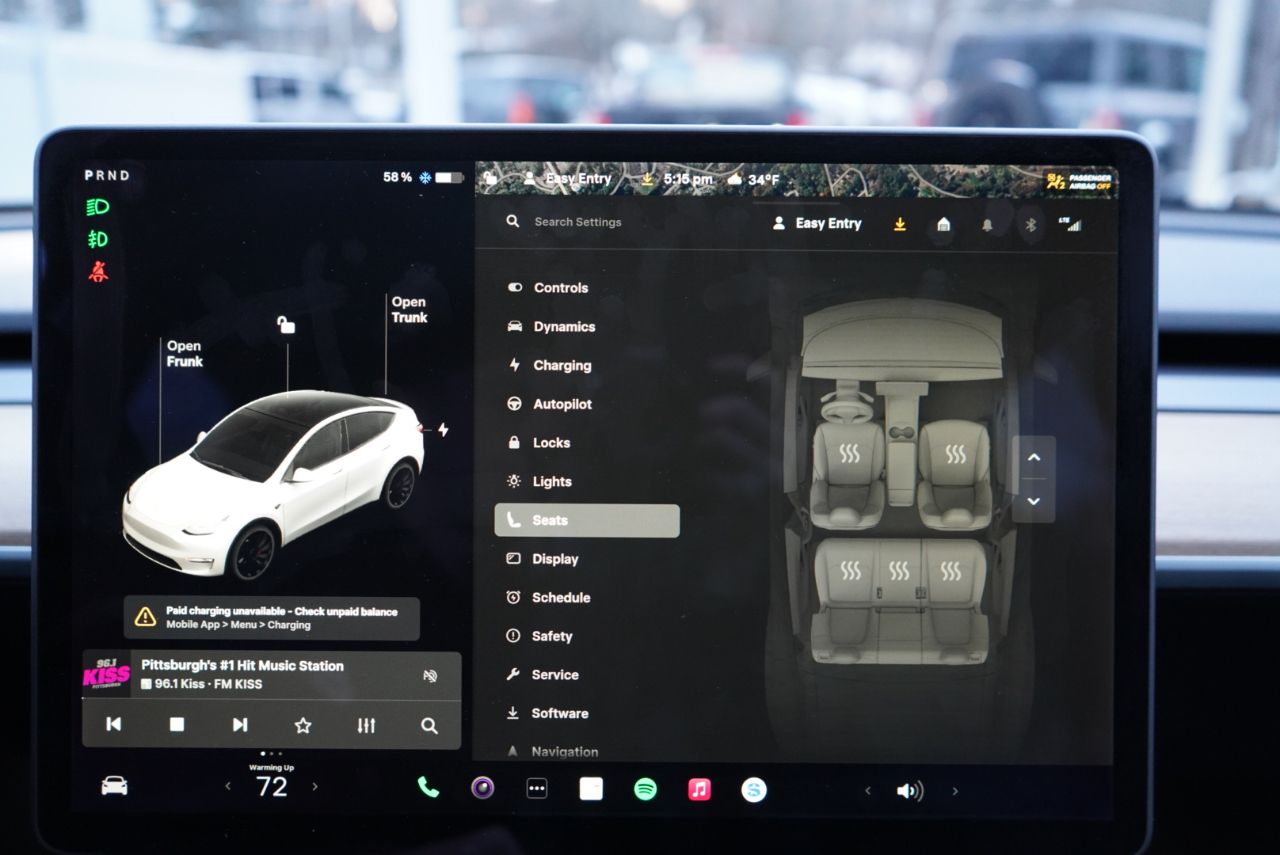Open notifications via the bell icon
Screen dimensions: 1280x855
pyautogui.click(x=988, y=225)
